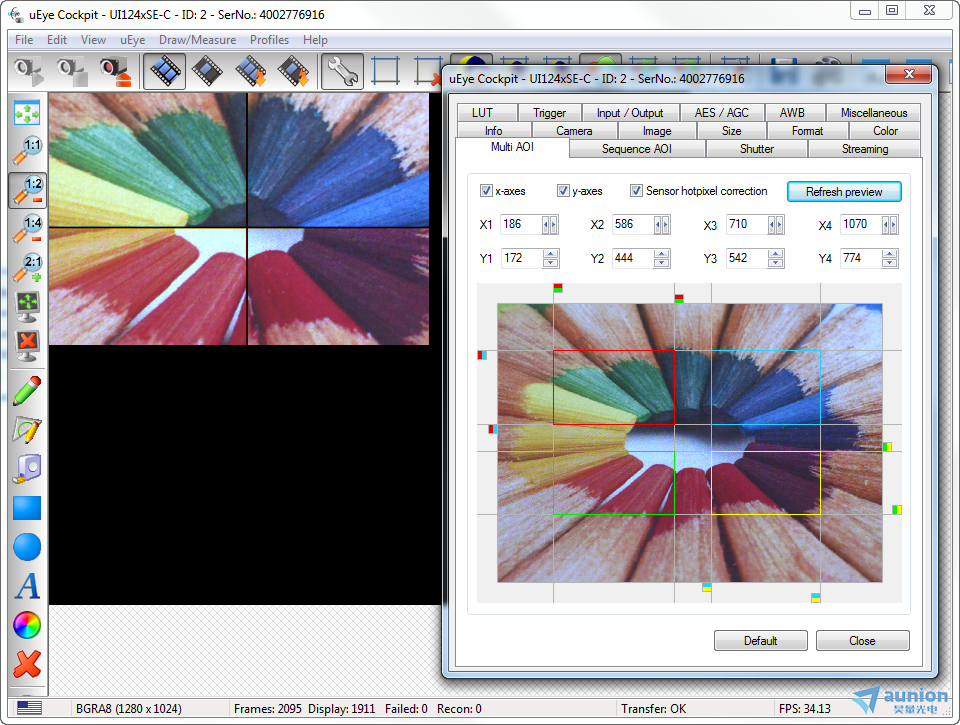Decrease Y4 value with down arrow
This screenshot has width=960, height=725.
[x=890, y=263]
